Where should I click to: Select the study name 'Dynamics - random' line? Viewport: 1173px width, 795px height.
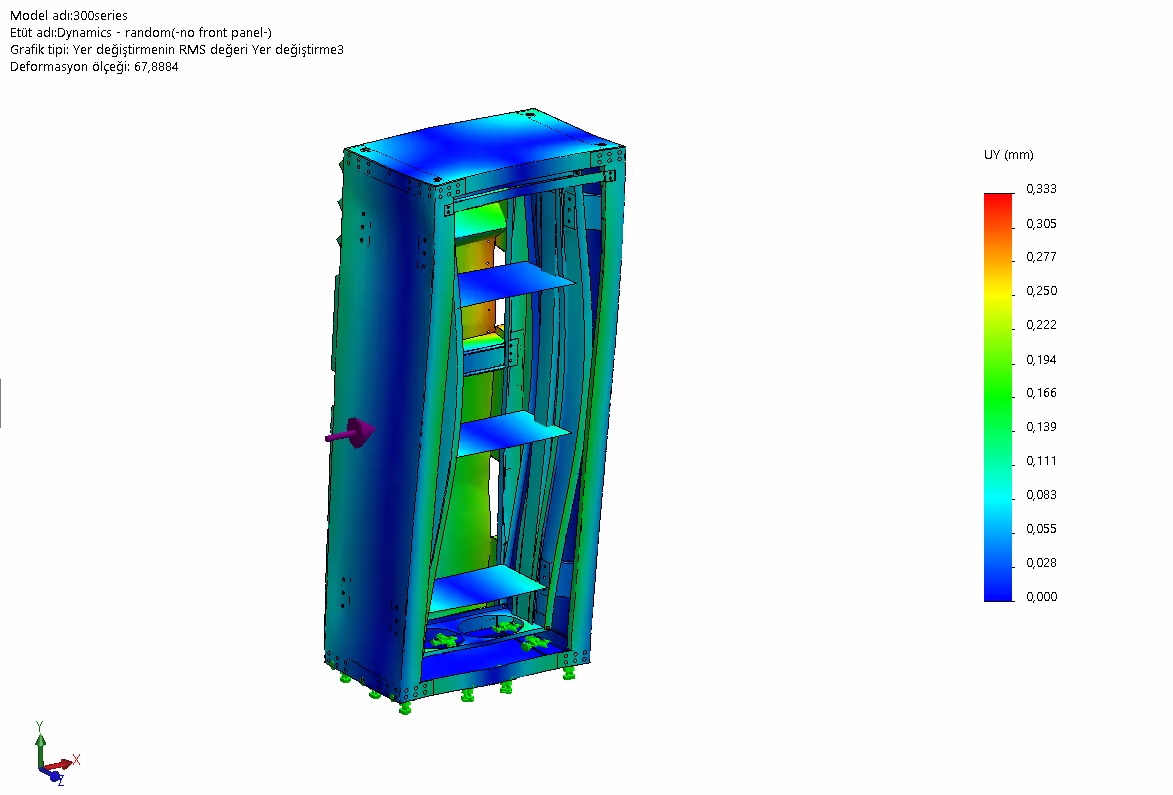click(x=141, y=33)
